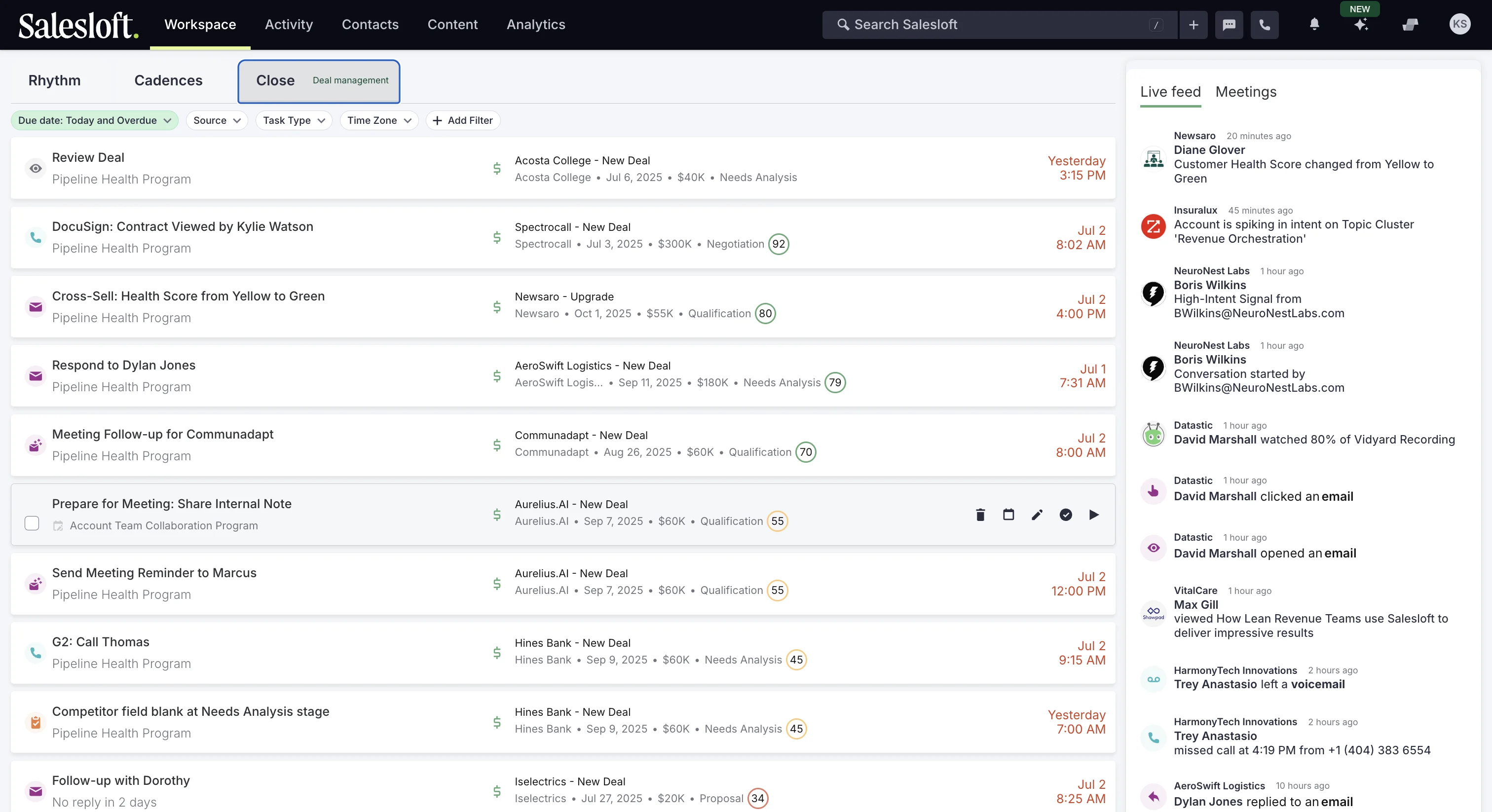This screenshot has height=812, width=1492.
Task: Open Due date: Today and Overdue filter
Action: [x=94, y=120]
